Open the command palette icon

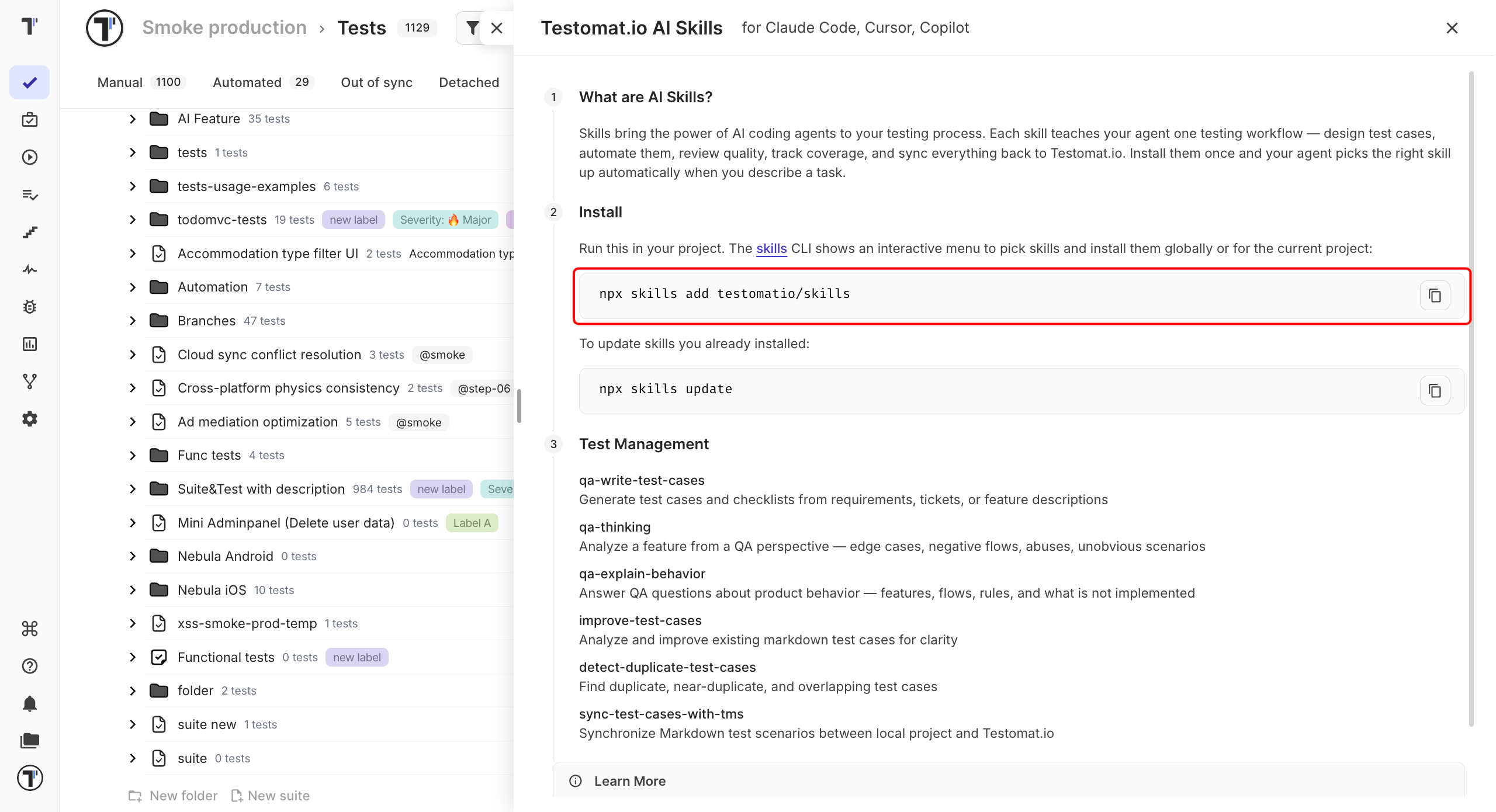click(x=29, y=629)
